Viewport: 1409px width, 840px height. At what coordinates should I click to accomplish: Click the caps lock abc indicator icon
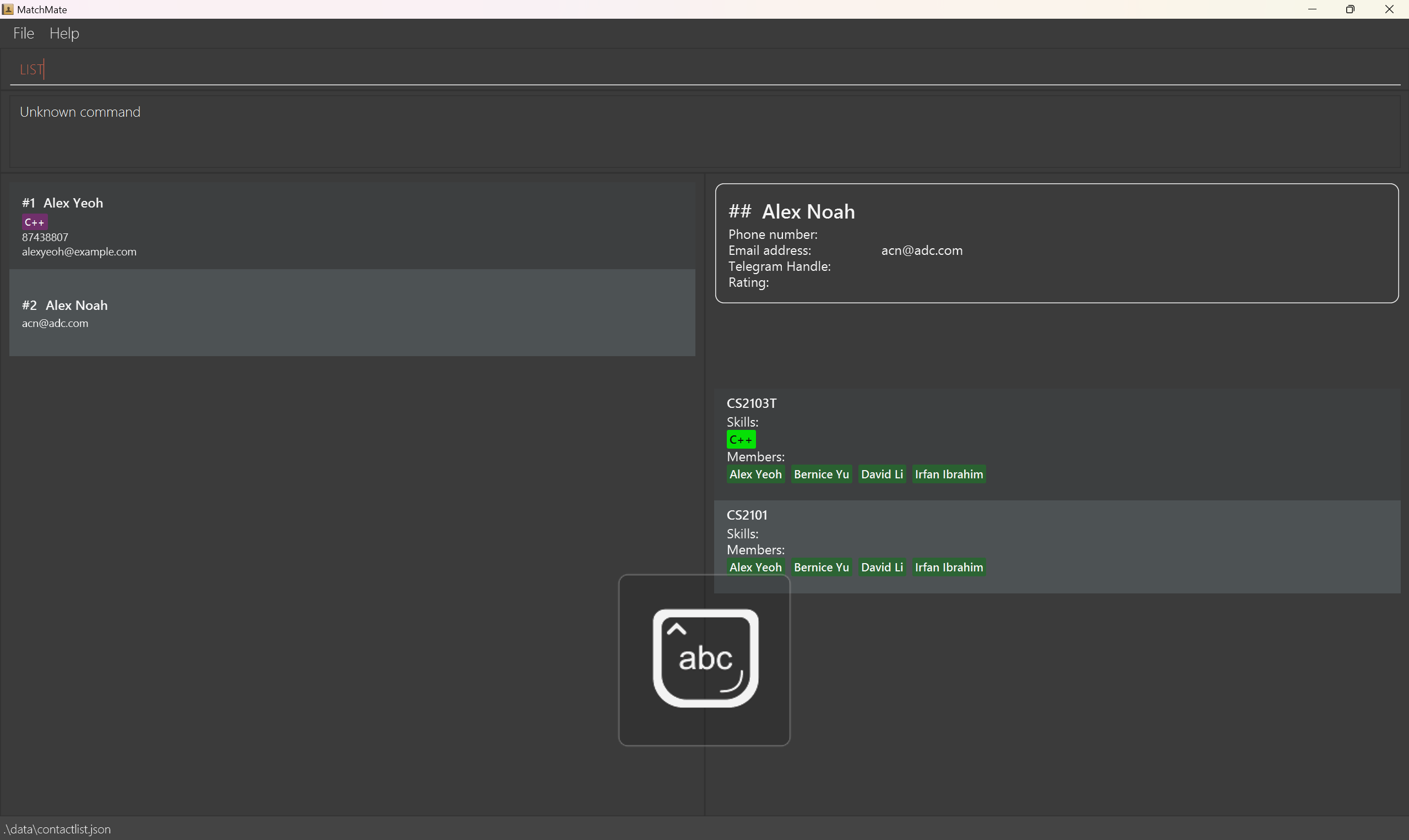coord(705,658)
